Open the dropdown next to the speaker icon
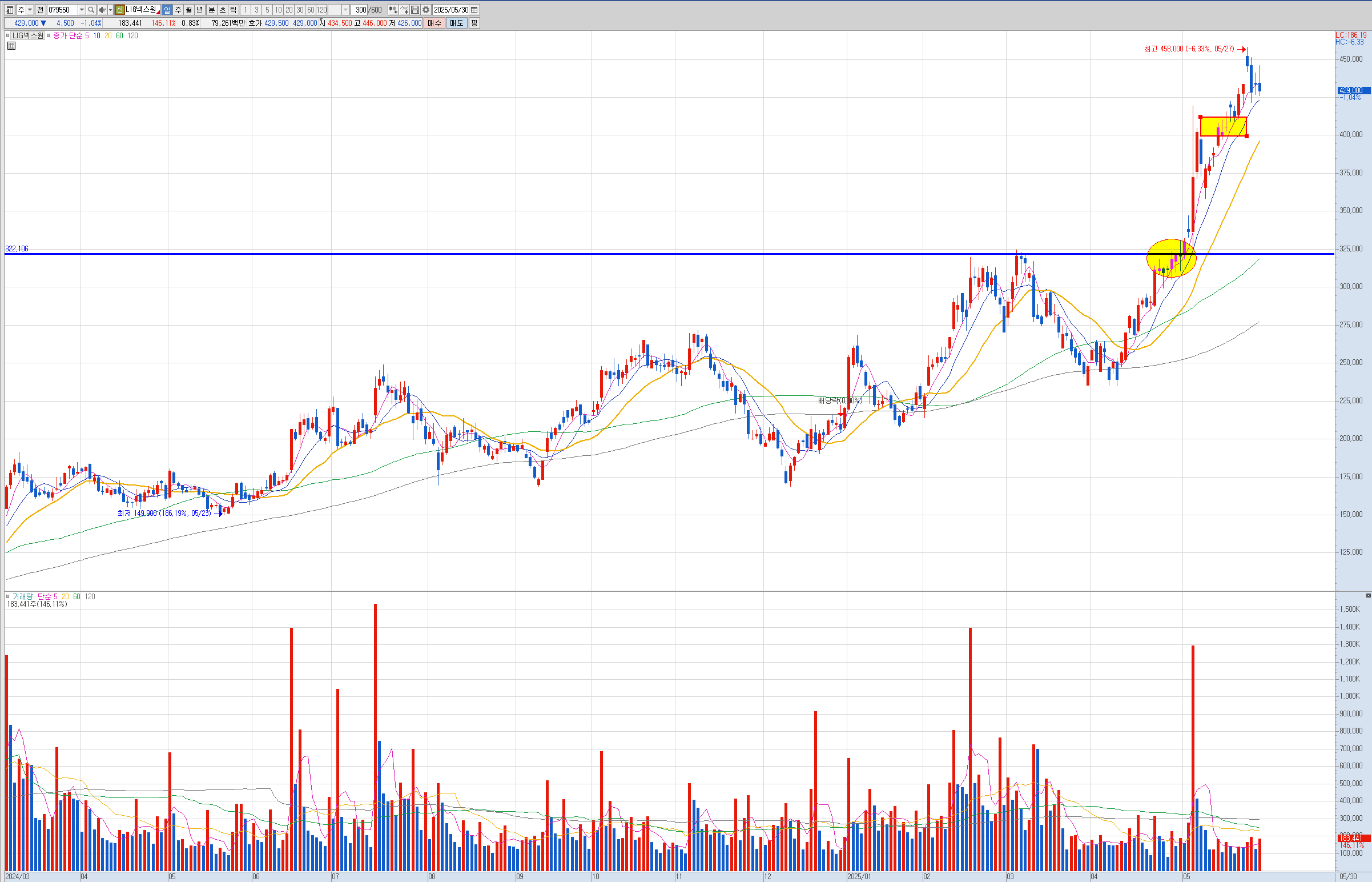 click(110, 10)
